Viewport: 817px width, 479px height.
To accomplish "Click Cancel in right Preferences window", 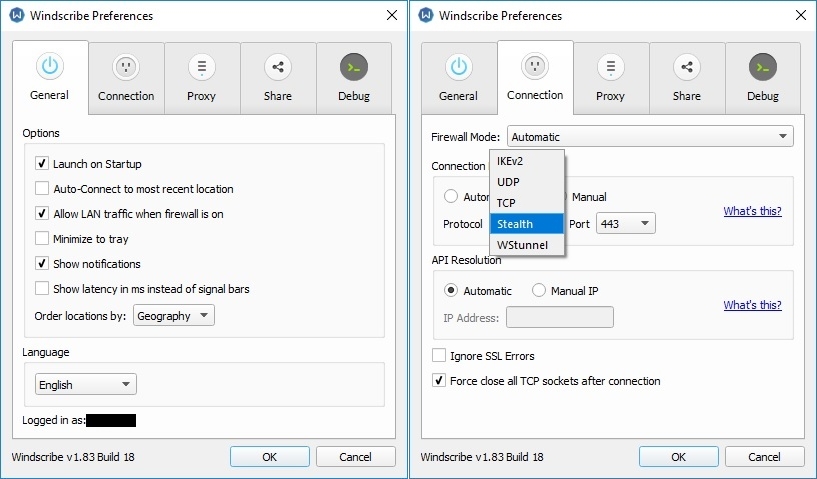I will pos(764,457).
